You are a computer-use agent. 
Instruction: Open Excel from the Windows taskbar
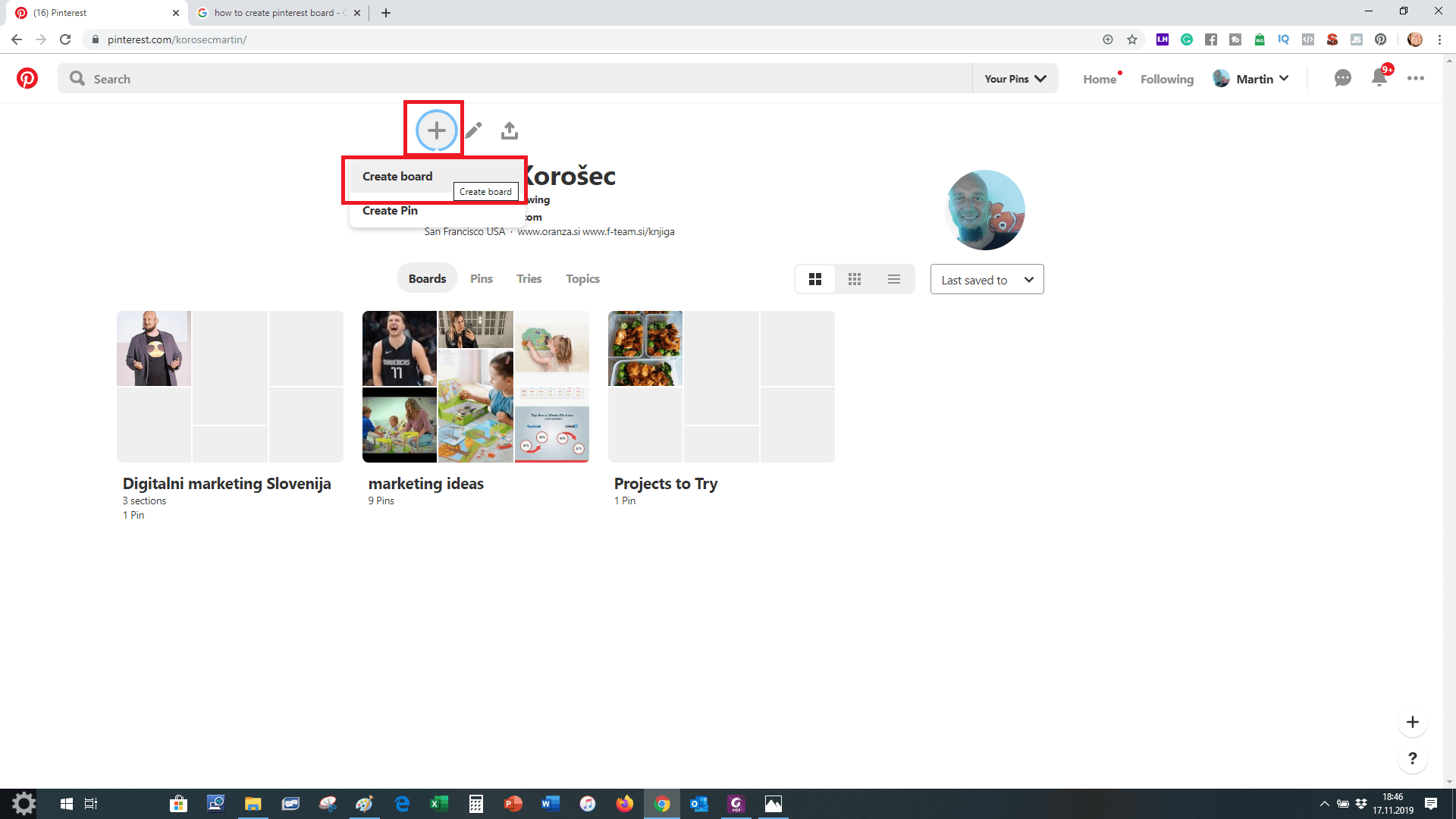438,804
